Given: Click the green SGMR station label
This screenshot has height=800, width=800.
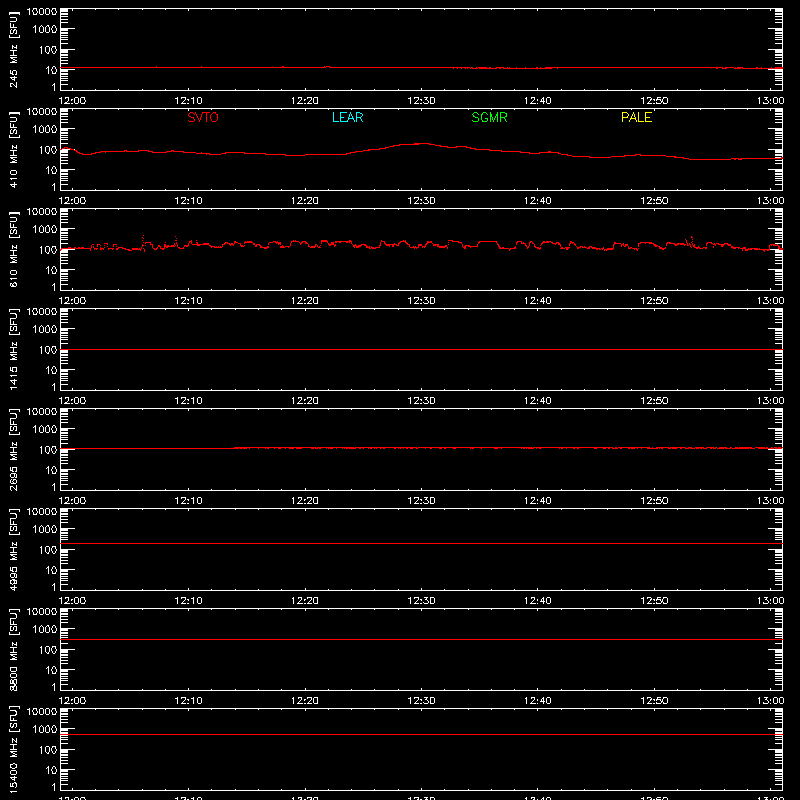Looking at the screenshot, I should click(489, 117).
